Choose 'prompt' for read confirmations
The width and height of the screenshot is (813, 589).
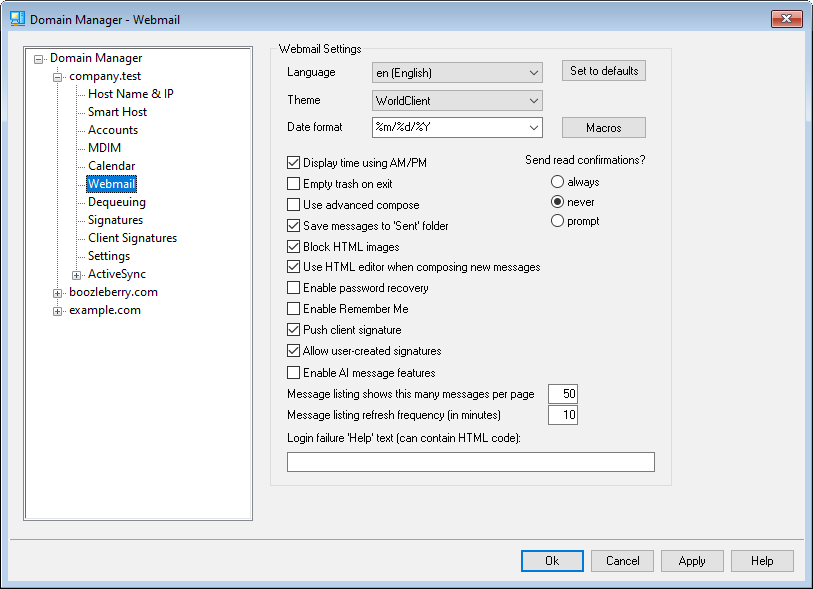557,221
